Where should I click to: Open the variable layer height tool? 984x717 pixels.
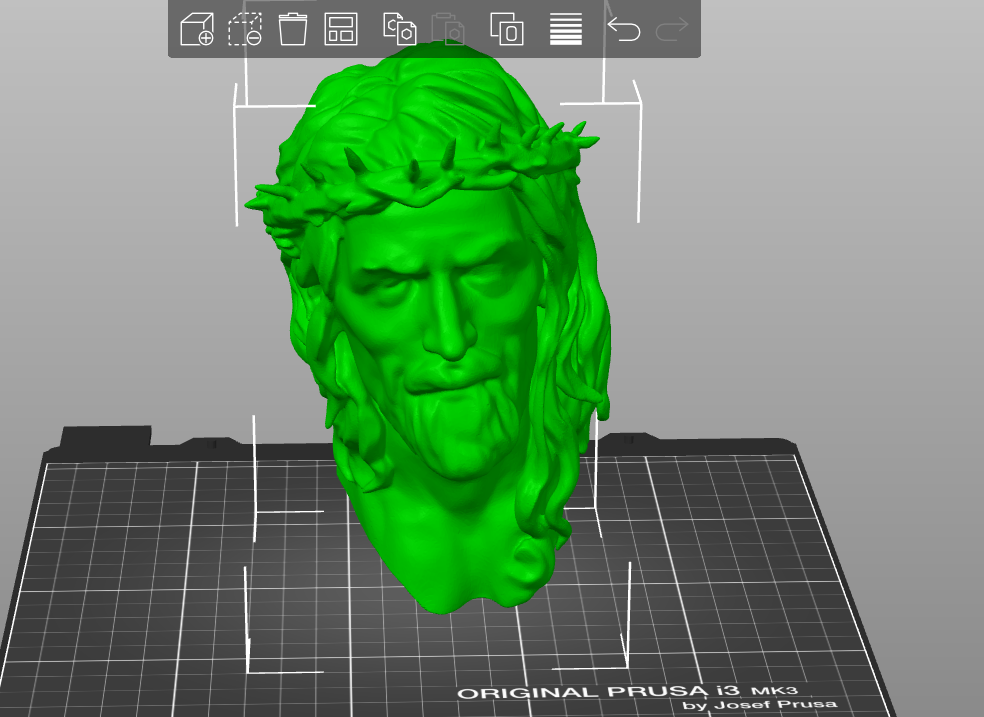click(x=566, y=29)
